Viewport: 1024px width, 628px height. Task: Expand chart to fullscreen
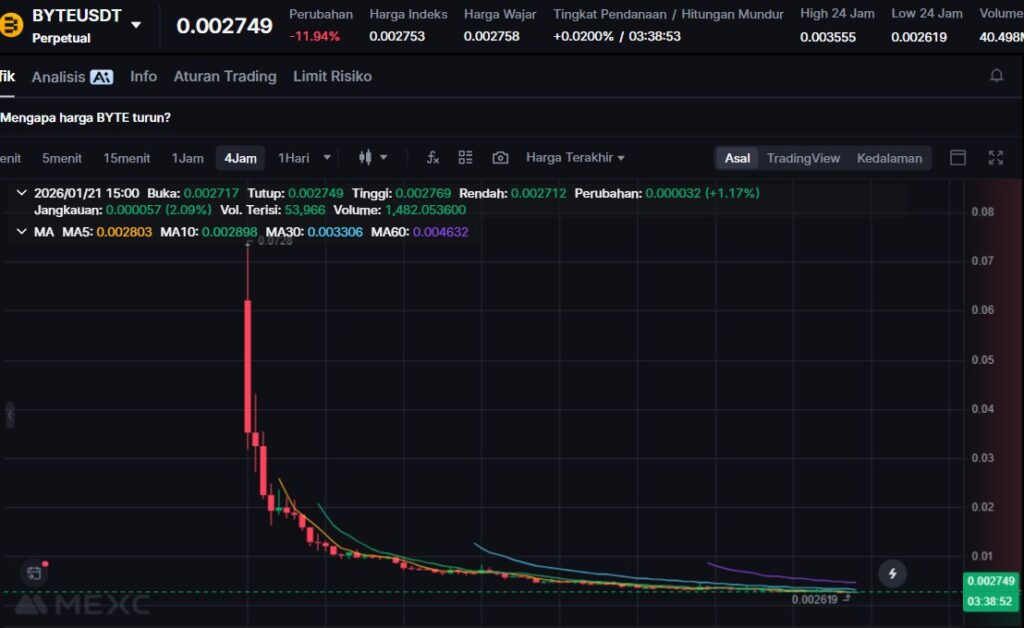coord(995,158)
